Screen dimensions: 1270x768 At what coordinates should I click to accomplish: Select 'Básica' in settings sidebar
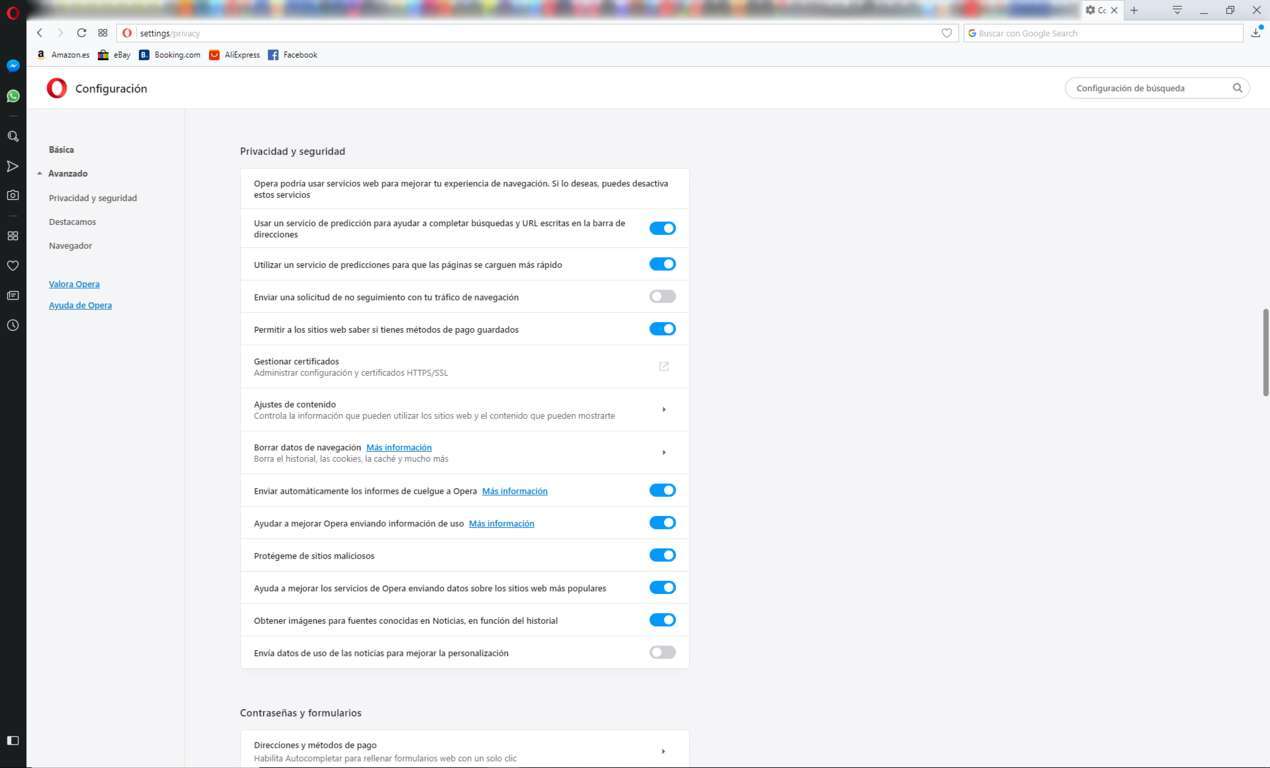point(61,150)
